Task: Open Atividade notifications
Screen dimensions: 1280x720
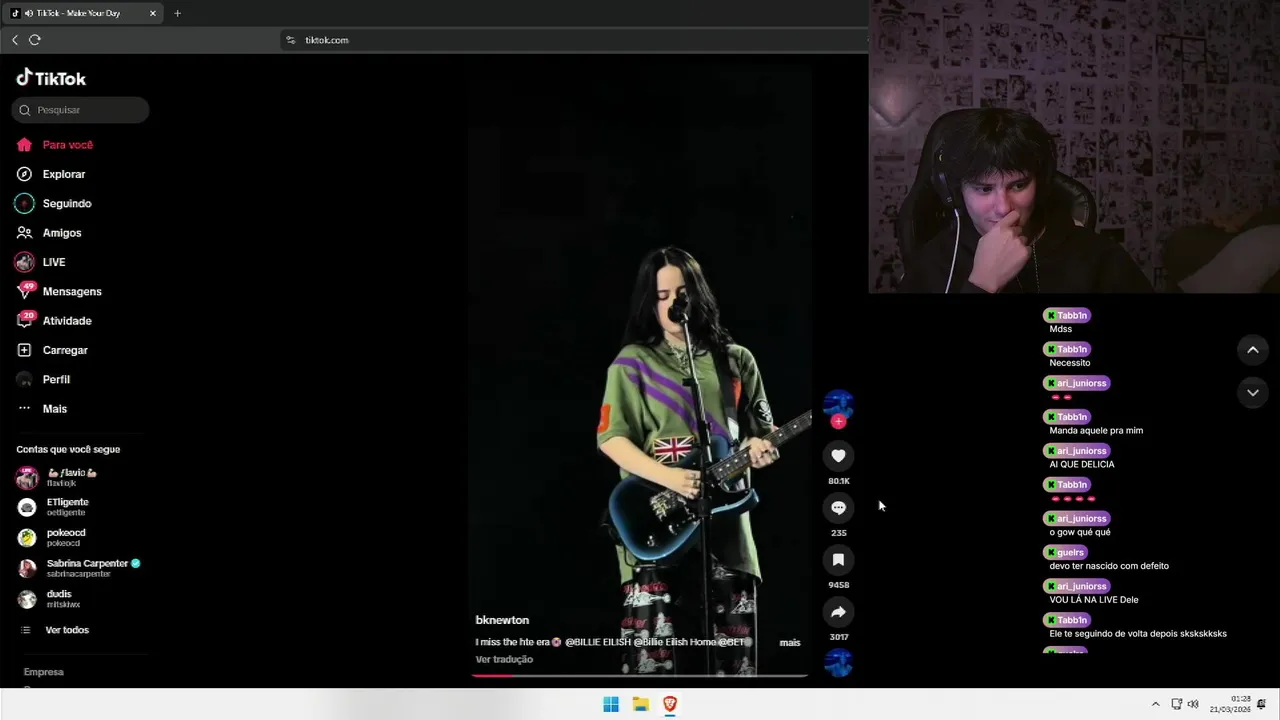Action: pyautogui.click(x=66, y=321)
